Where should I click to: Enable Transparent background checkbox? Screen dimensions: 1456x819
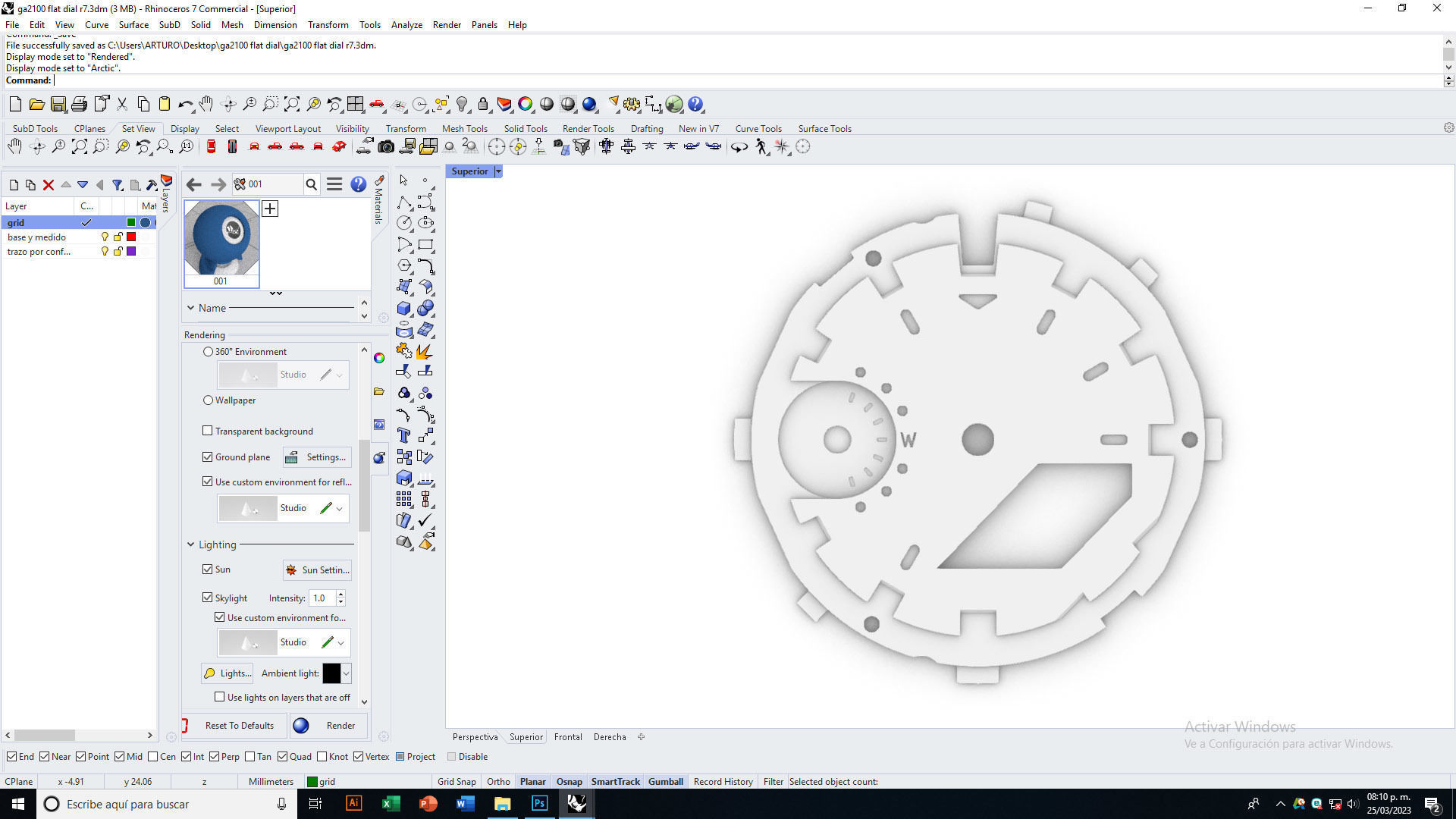click(207, 431)
